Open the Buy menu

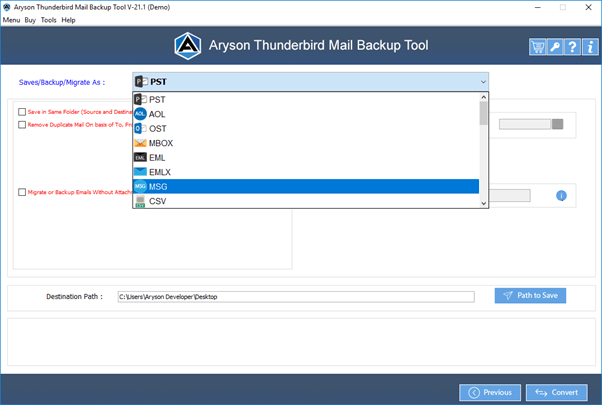click(x=30, y=20)
